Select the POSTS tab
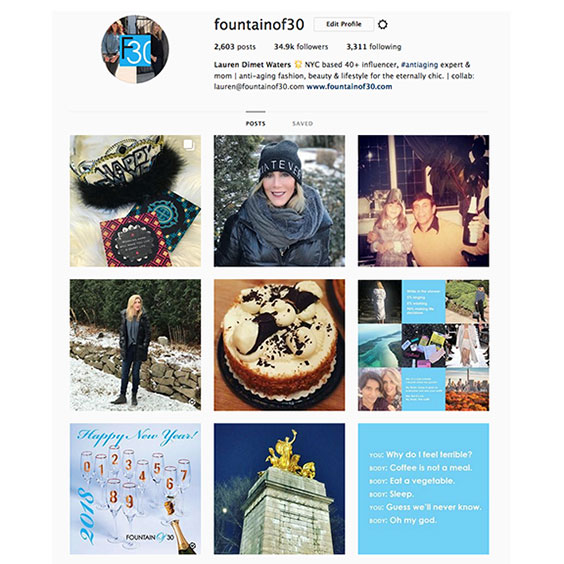This screenshot has height=564, width=564. pyautogui.click(x=255, y=123)
